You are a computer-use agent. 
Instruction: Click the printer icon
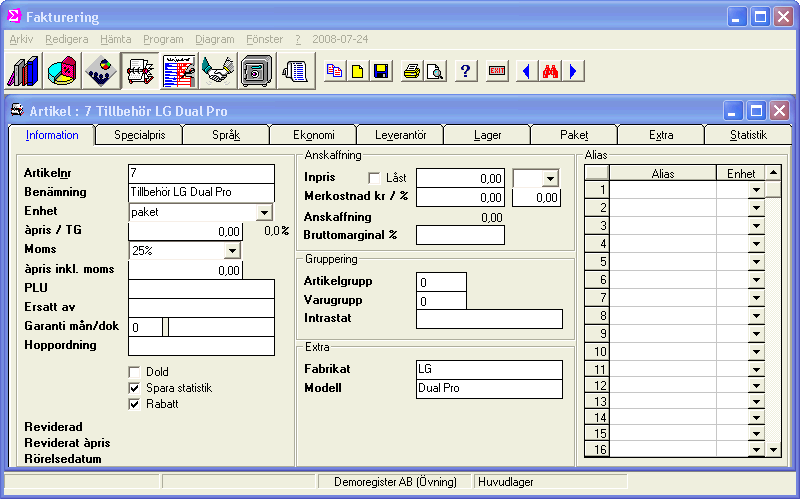pos(410,72)
